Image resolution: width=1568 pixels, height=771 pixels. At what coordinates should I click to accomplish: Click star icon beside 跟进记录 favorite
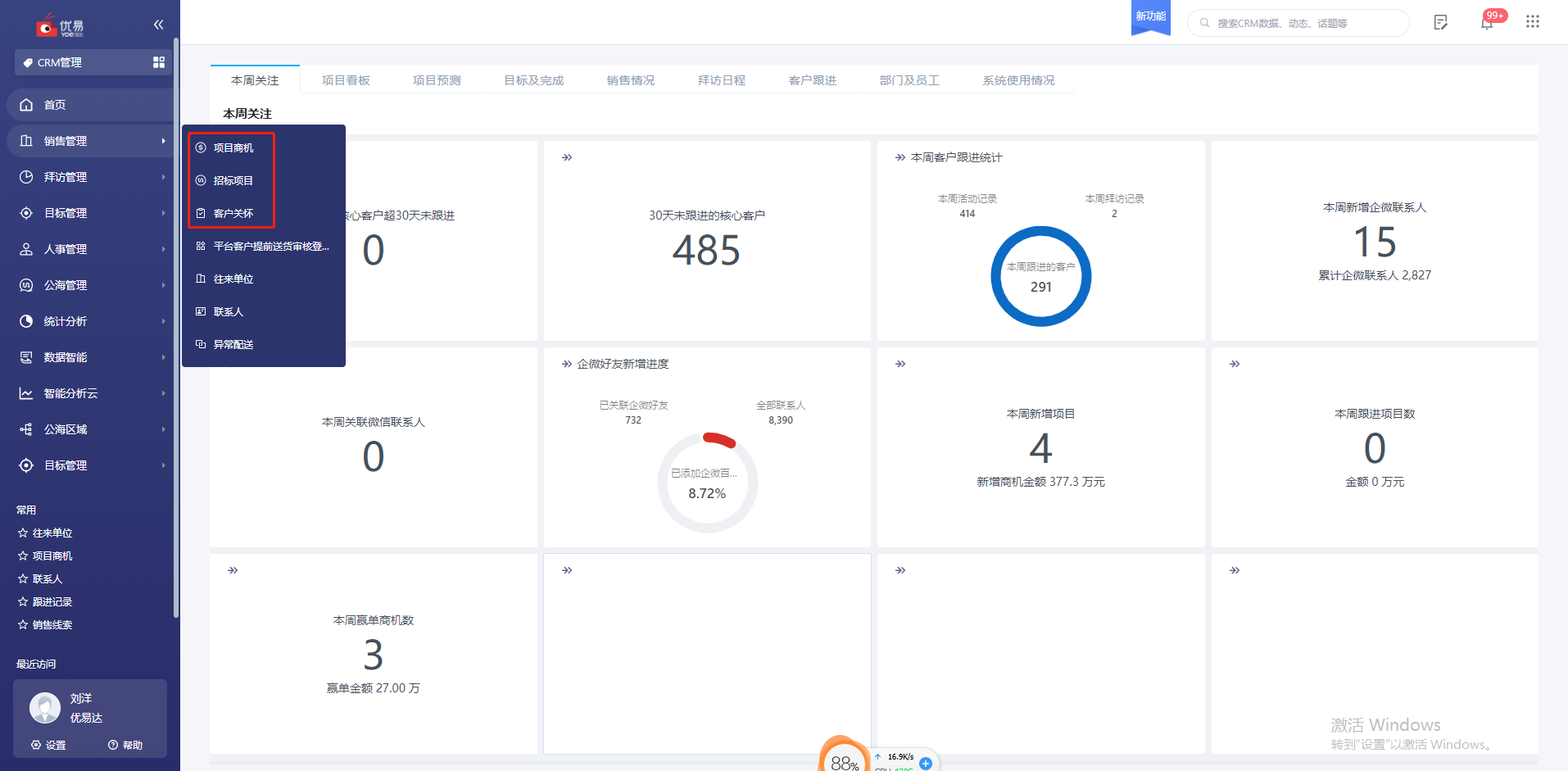click(23, 602)
